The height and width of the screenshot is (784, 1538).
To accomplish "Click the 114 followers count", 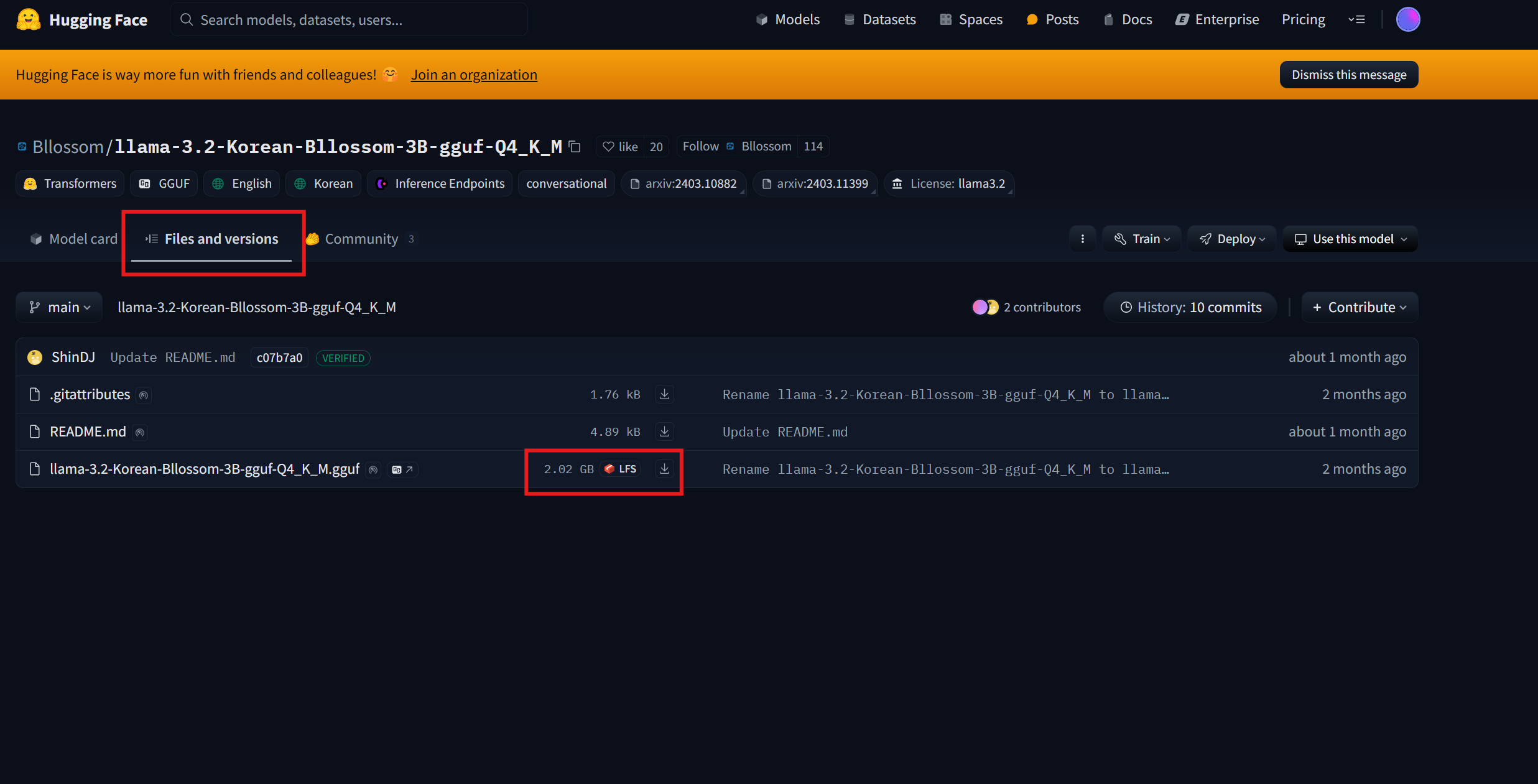I will [x=813, y=147].
